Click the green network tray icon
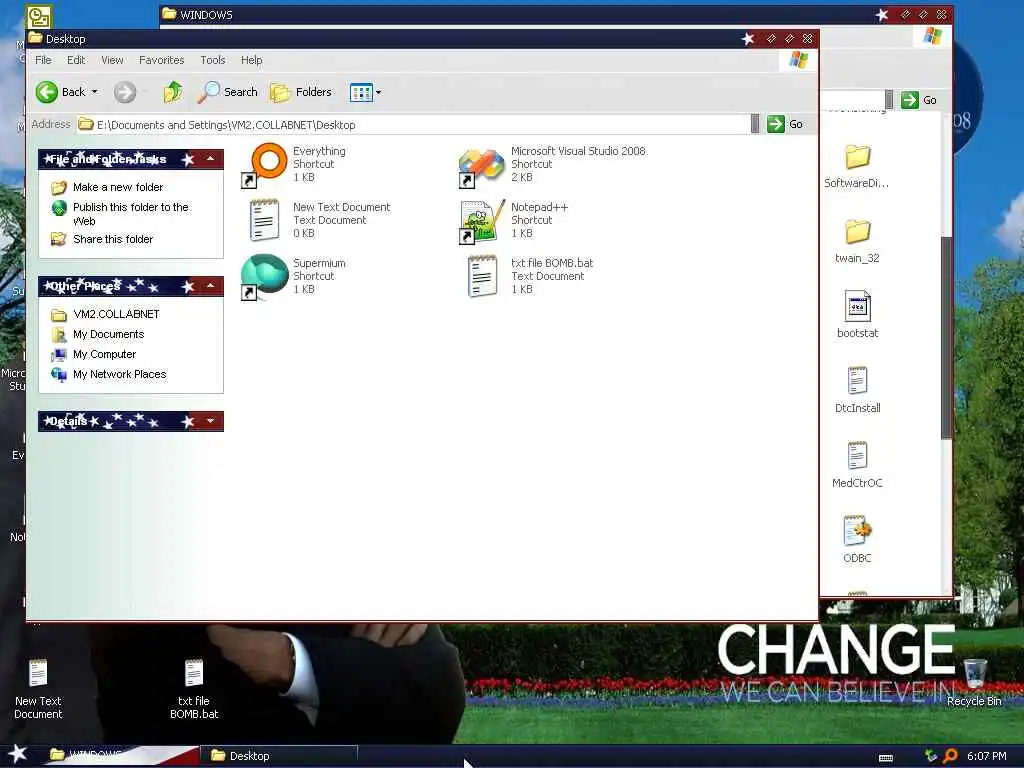This screenshot has height=768, width=1024. click(x=931, y=756)
